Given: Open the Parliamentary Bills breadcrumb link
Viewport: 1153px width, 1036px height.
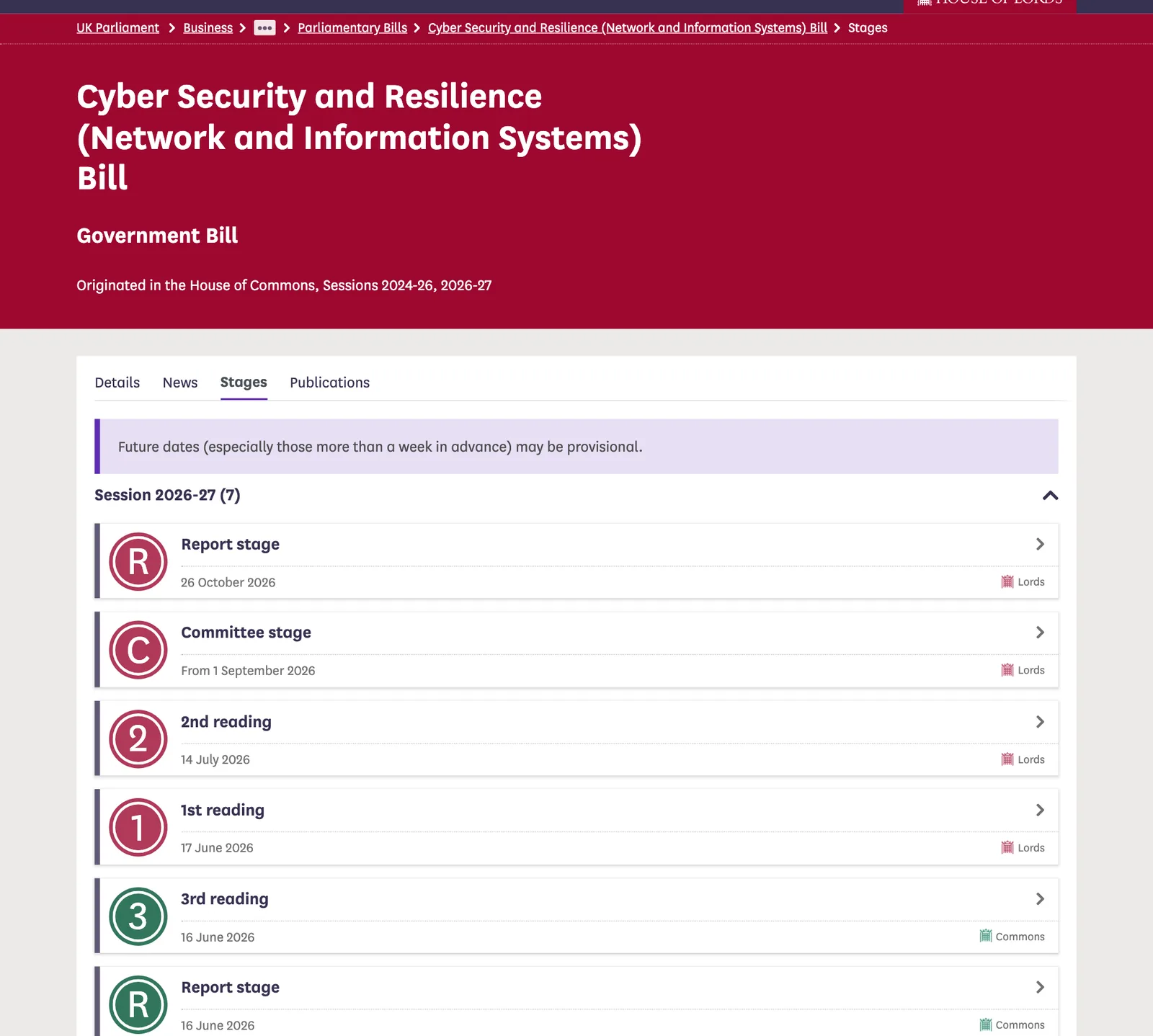Looking at the screenshot, I should point(352,27).
